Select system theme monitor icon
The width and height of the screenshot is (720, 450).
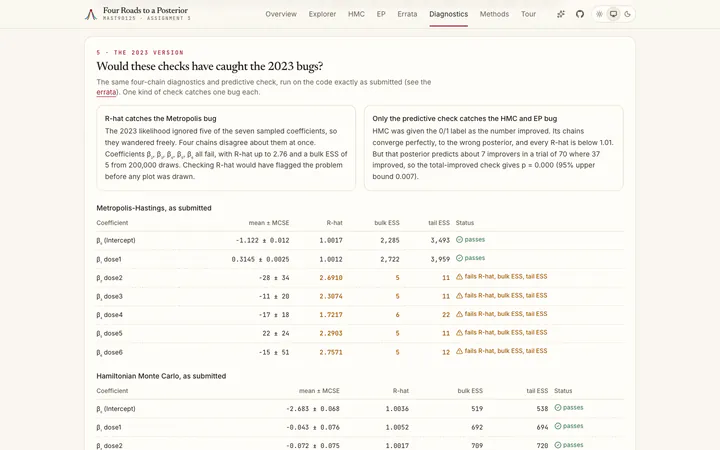[x=613, y=14]
